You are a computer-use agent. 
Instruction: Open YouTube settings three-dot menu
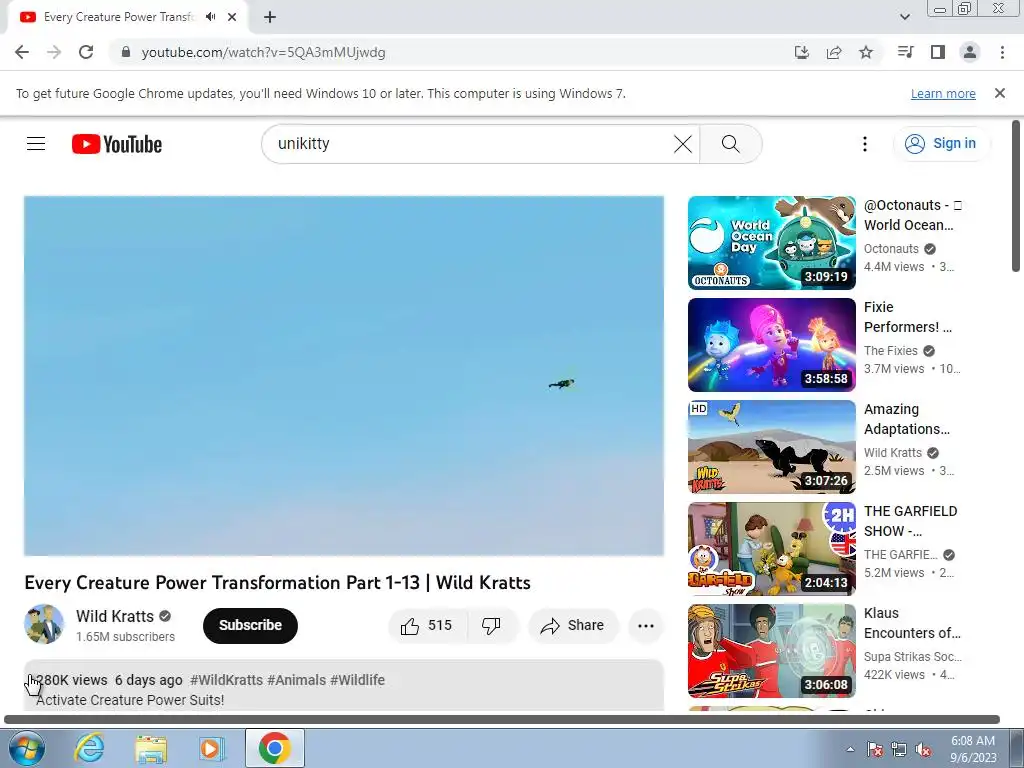click(865, 144)
